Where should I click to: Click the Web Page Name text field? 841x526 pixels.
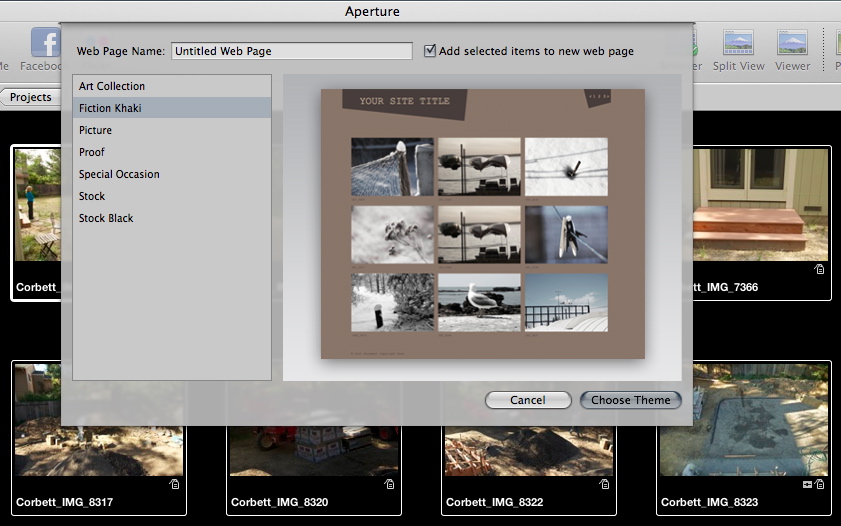[291, 51]
